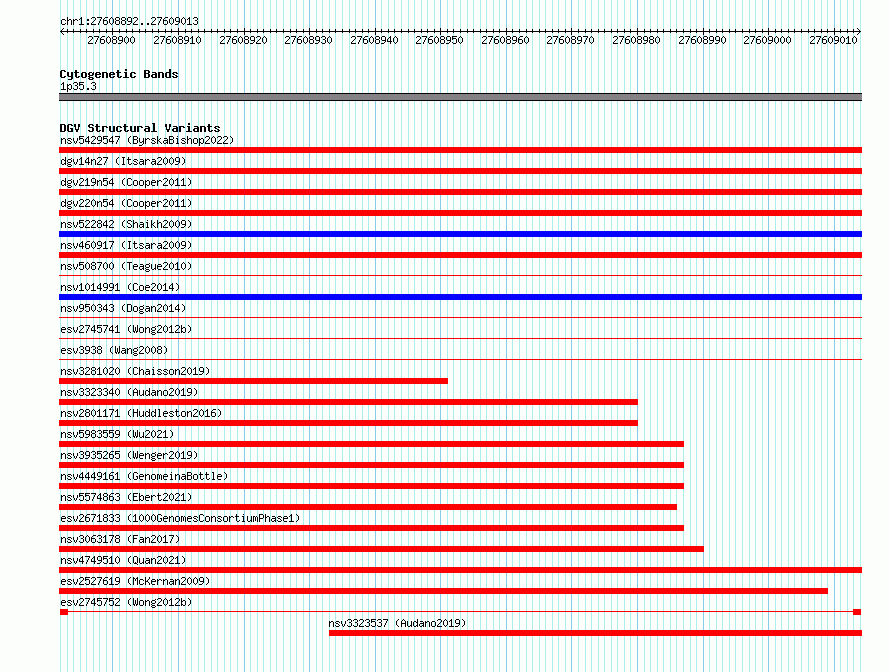Click ruler position 27608970
This screenshot has height=672, width=890.
click(571, 40)
